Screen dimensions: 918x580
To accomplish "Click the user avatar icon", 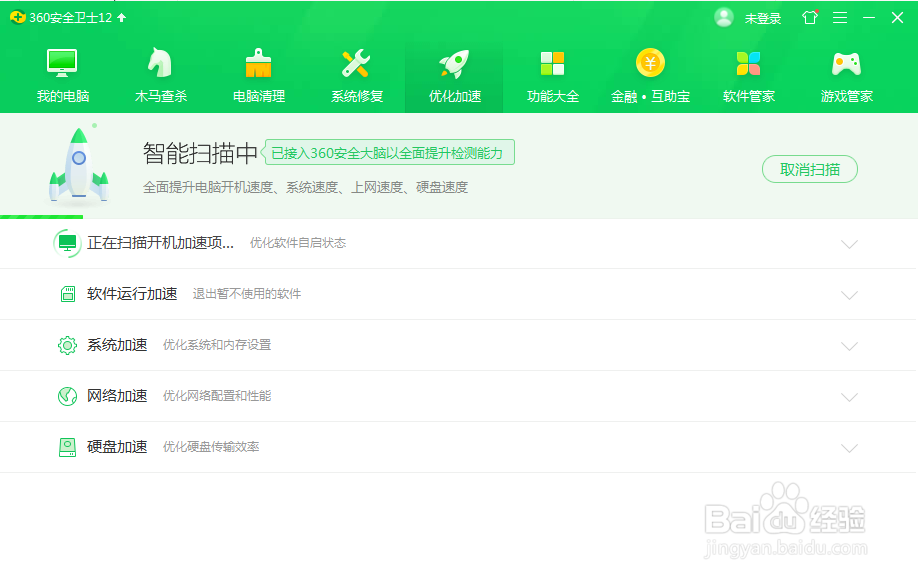I will click(724, 18).
